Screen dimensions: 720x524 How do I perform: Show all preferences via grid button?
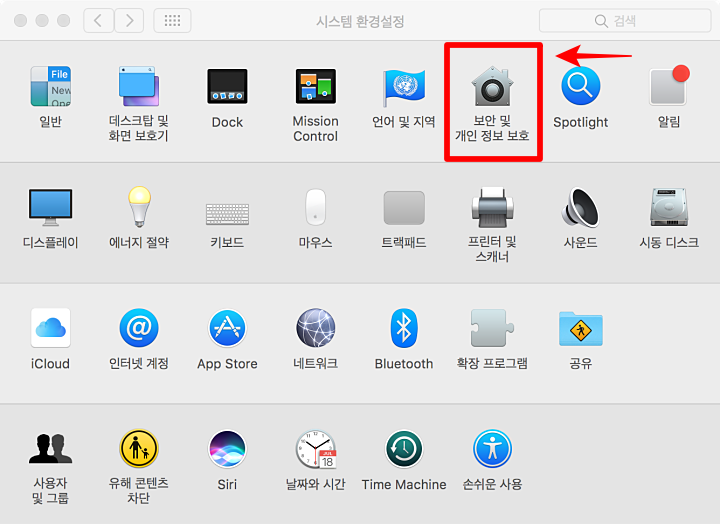click(172, 21)
